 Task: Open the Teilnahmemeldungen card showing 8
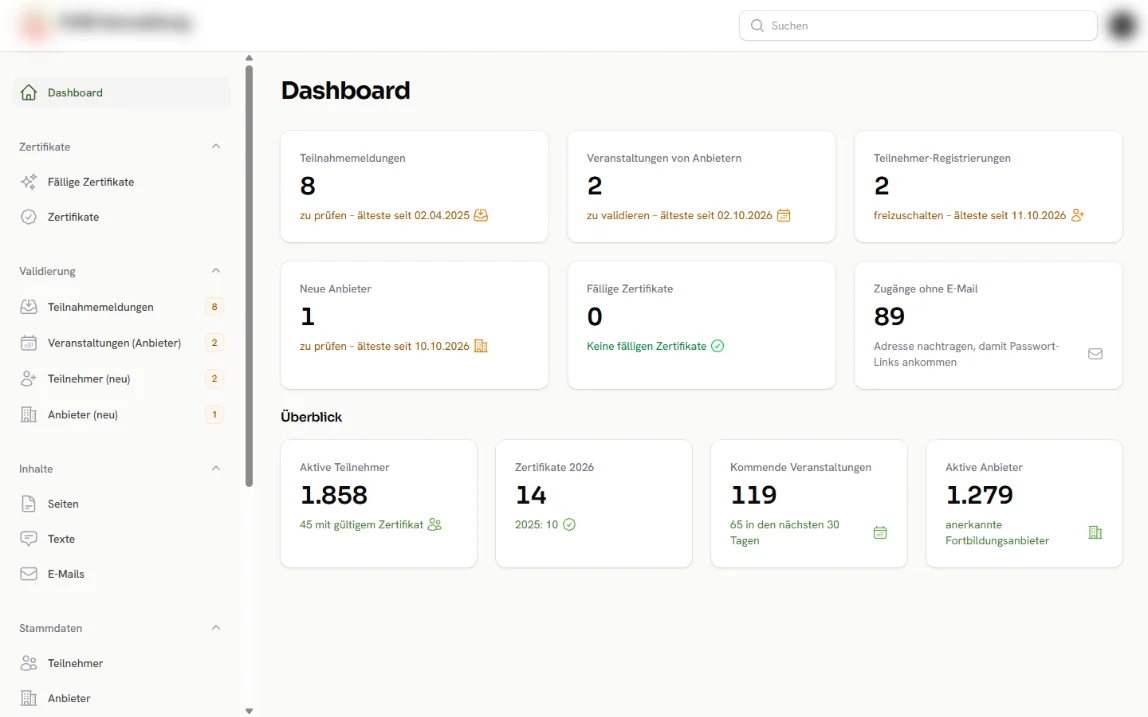tap(414, 187)
